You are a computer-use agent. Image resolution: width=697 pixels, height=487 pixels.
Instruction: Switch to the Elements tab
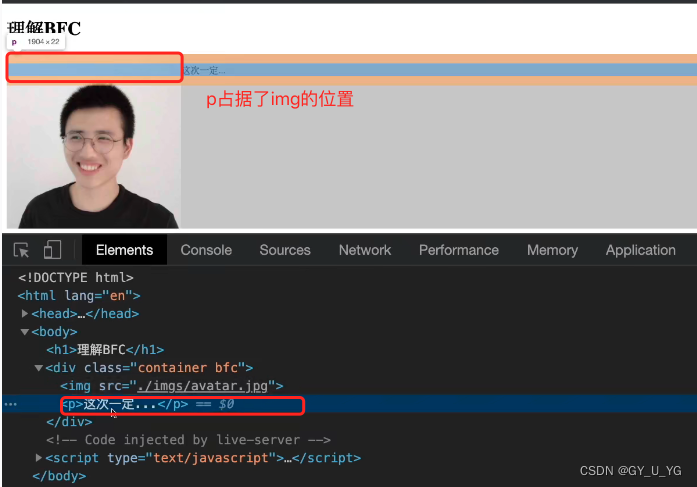[124, 250]
